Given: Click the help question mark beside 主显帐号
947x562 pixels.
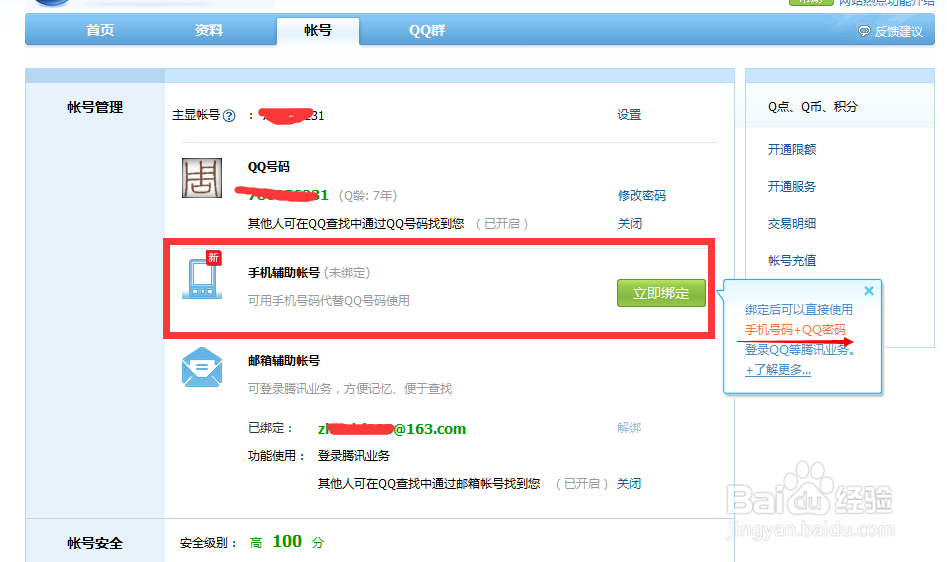Looking at the screenshot, I should pos(229,115).
